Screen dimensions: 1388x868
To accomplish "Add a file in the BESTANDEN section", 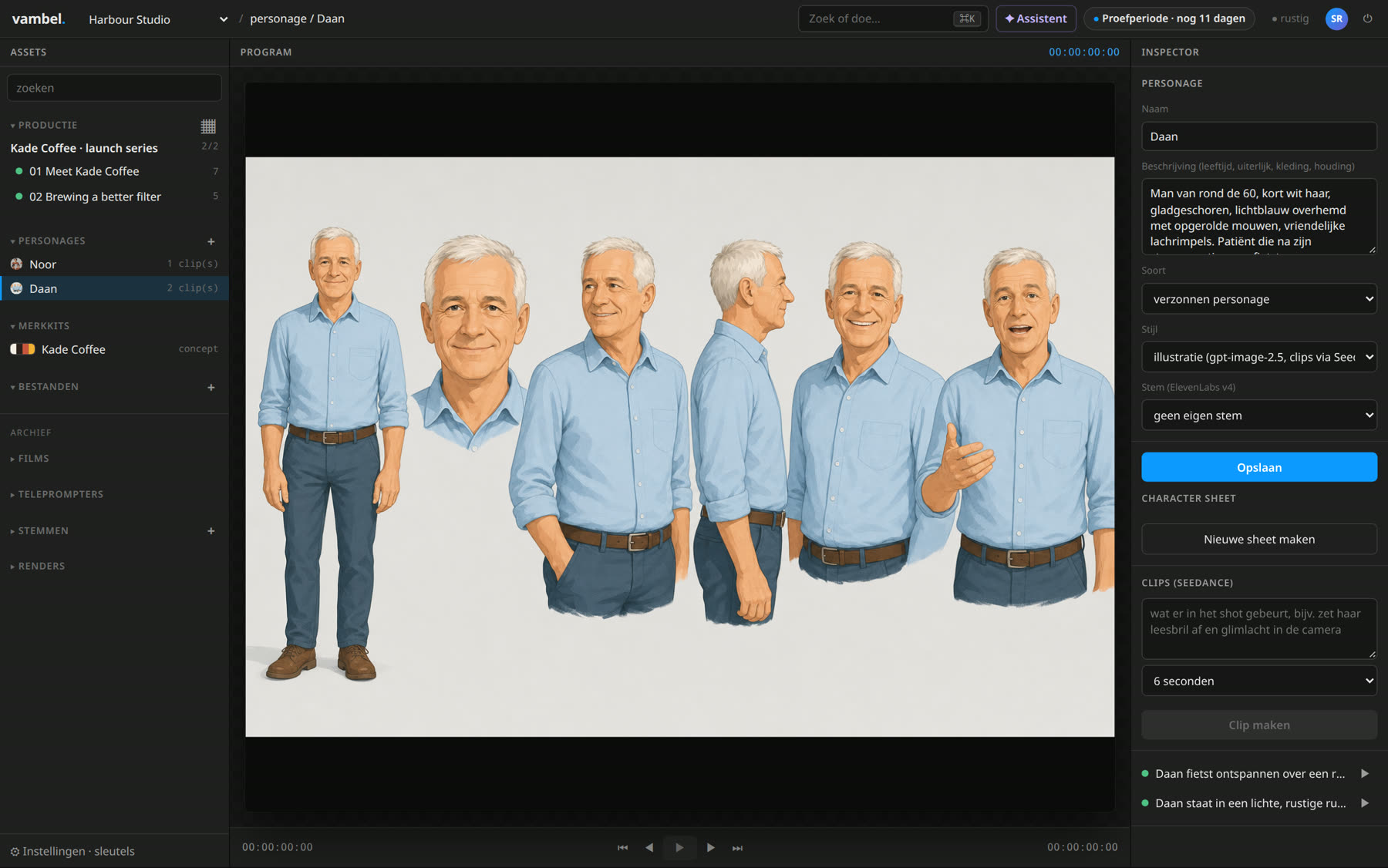I will pos(211,387).
